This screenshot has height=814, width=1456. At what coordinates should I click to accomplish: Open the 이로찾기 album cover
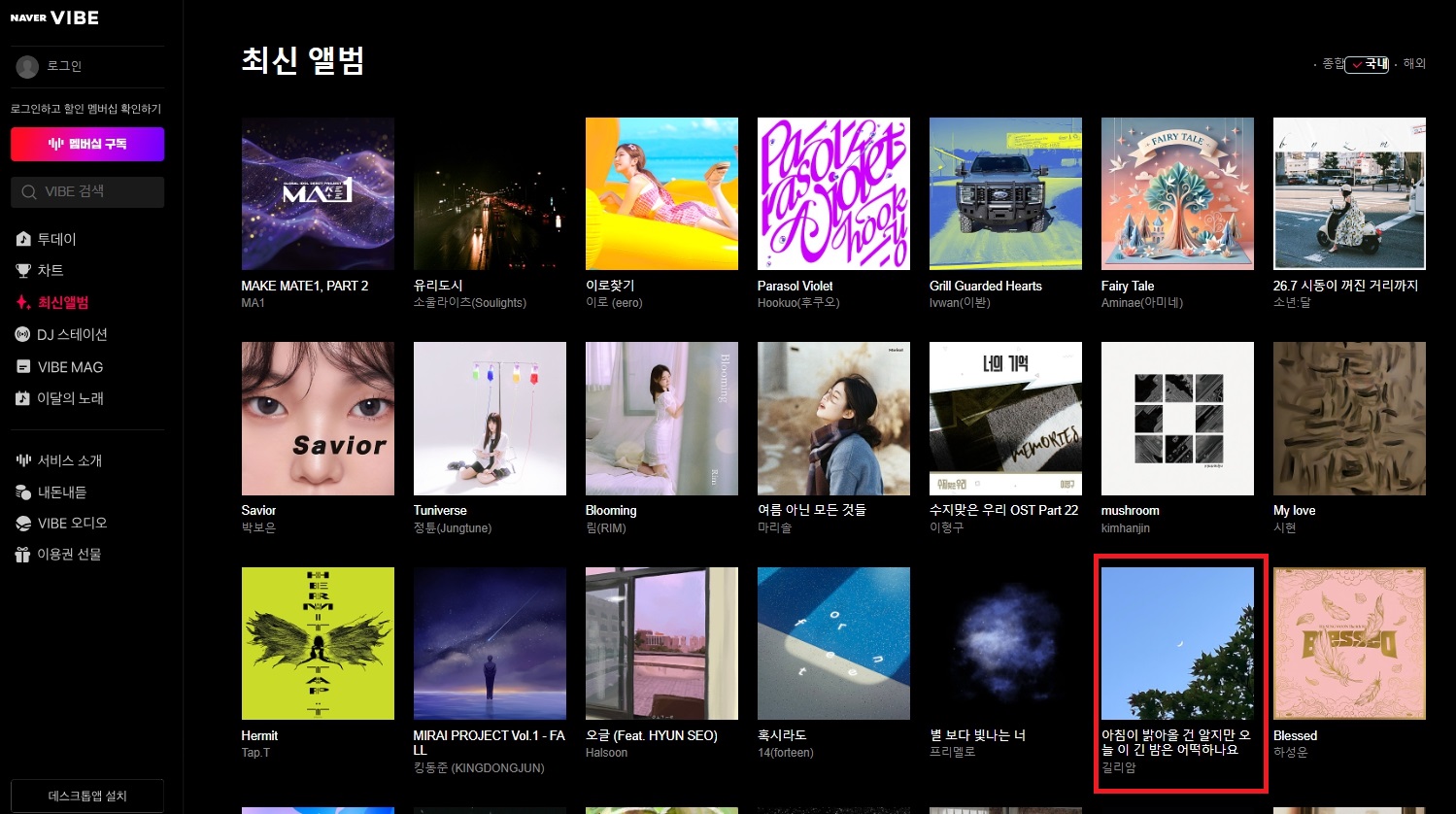(x=661, y=194)
